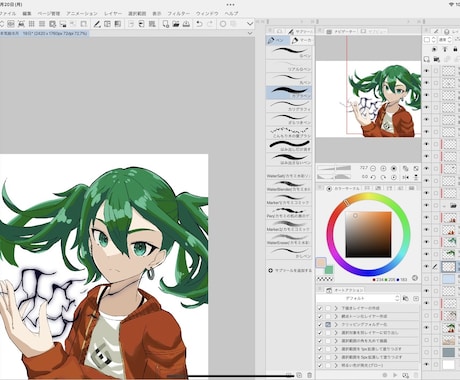
Task: Open the アニメーション menu
Action: click(82, 14)
